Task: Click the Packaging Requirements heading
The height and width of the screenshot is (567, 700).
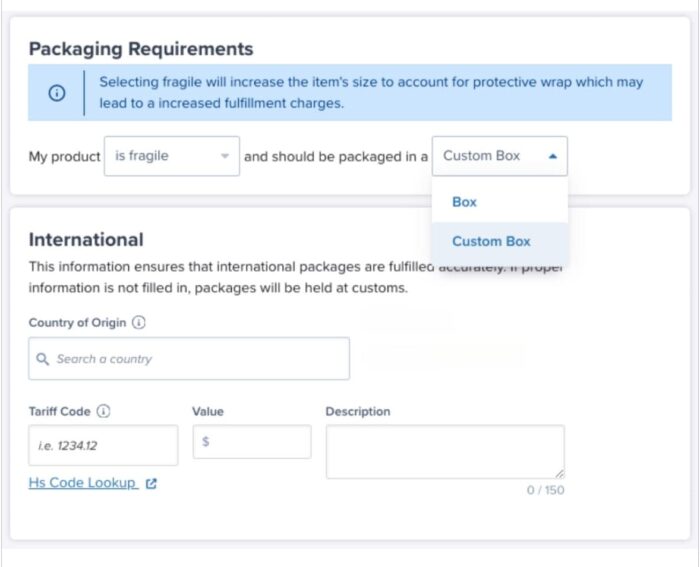Action: coord(141,49)
